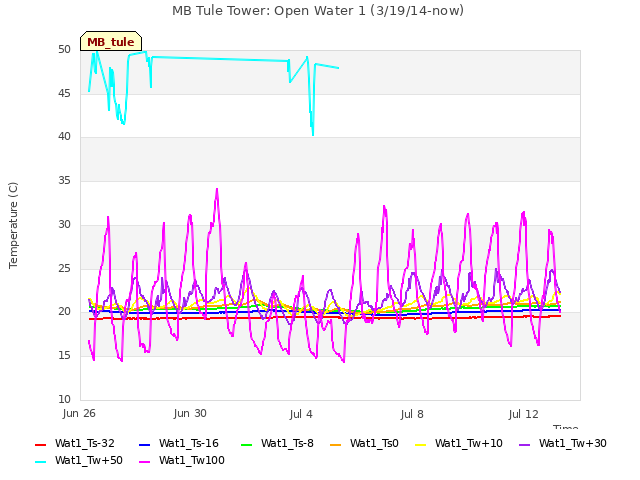Click the 45 y-axis tick label
The image size is (640, 480).
(x=64, y=93)
